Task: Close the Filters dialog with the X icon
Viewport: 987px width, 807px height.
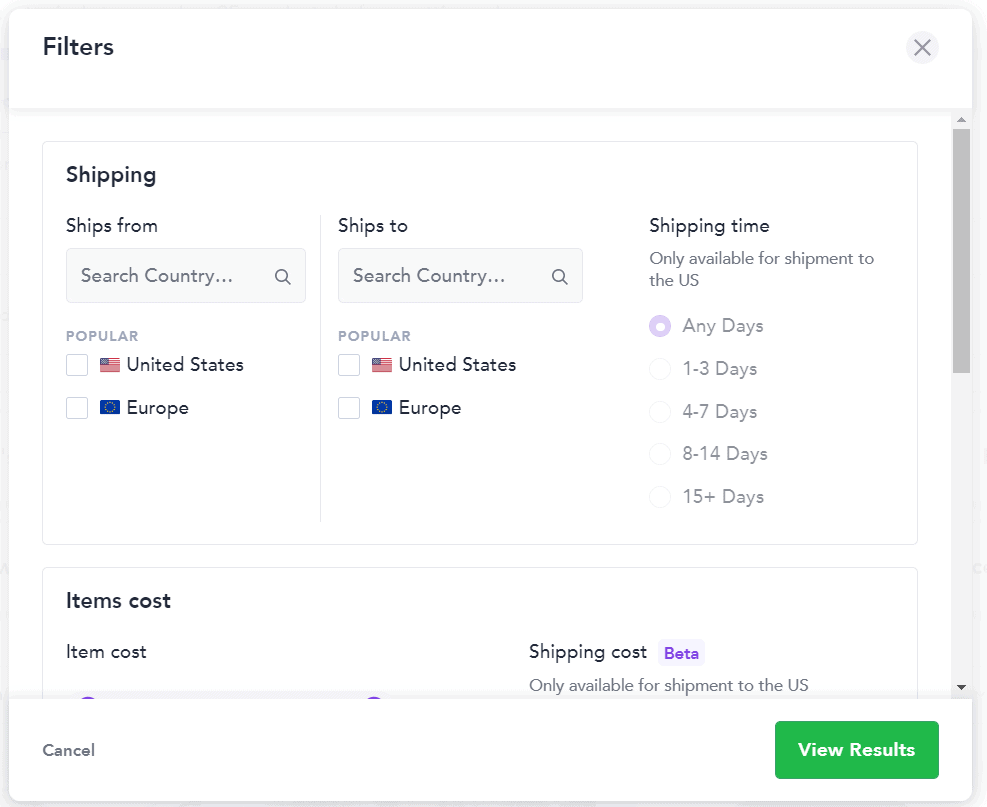Action: [922, 47]
